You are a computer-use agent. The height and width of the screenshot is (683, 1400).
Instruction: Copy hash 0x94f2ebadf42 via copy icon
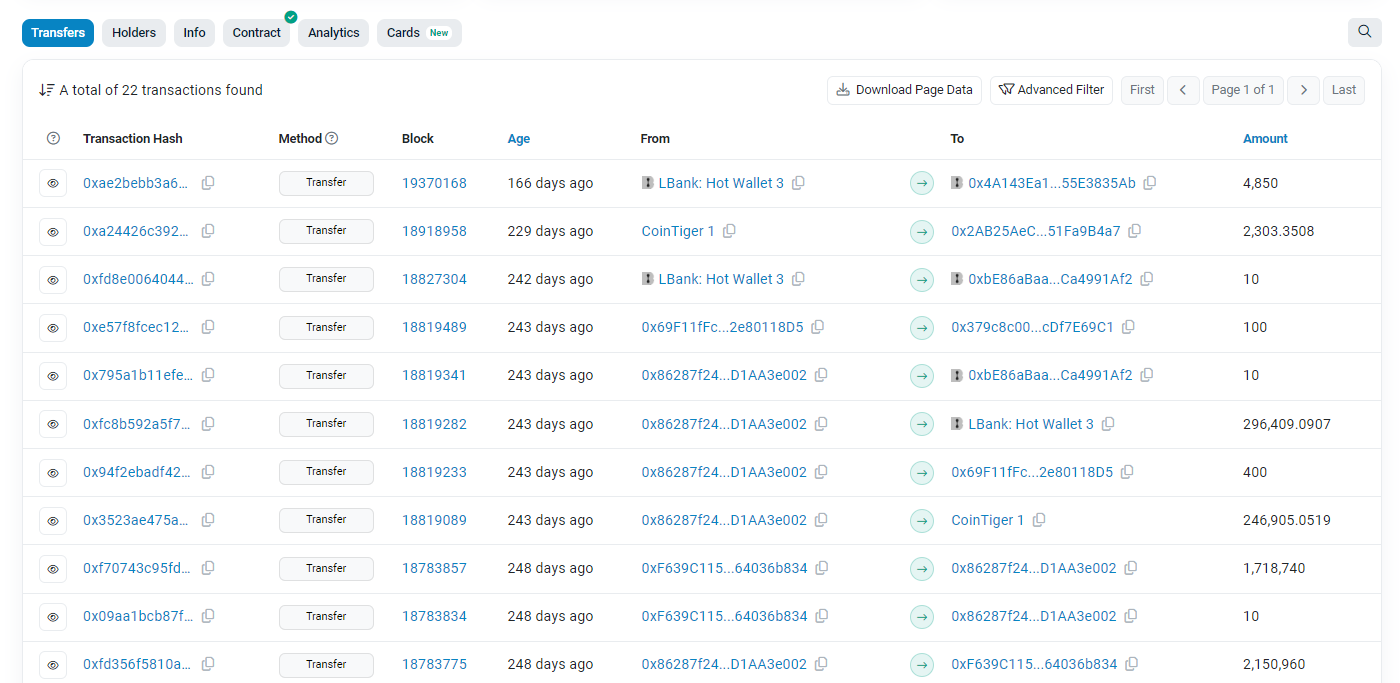coord(208,472)
